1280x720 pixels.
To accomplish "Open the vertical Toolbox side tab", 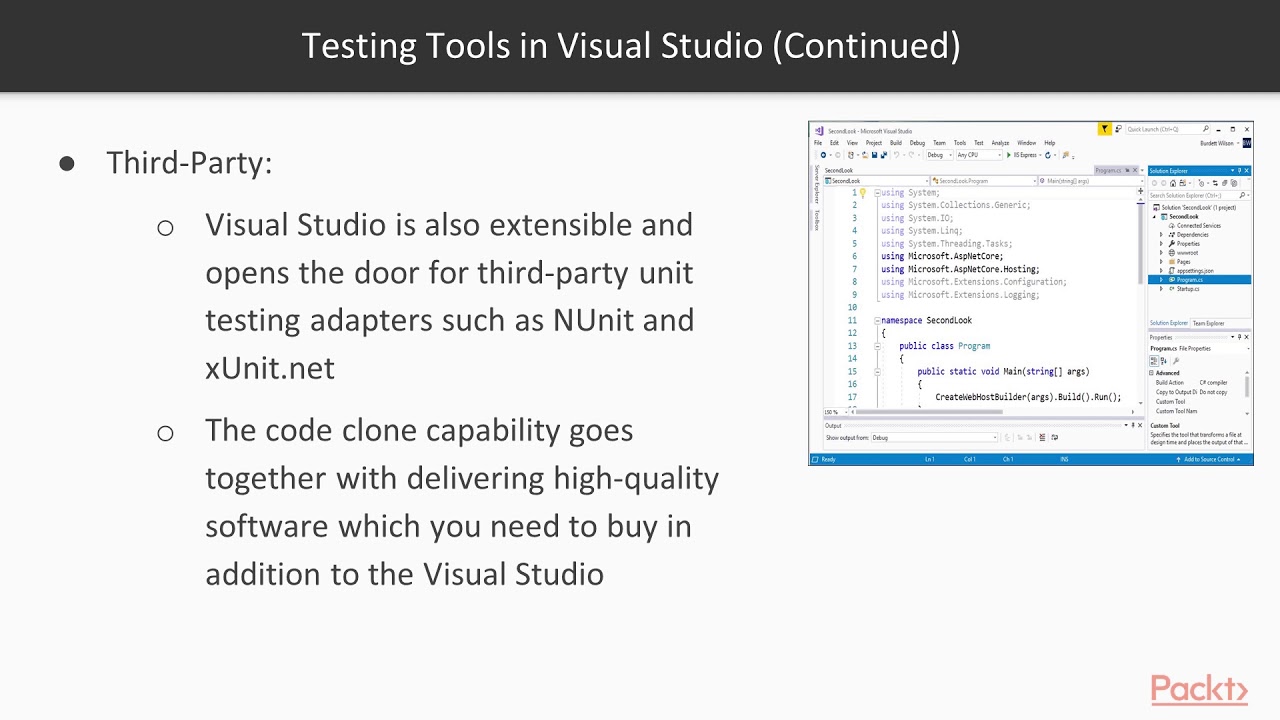I will pos(816,220).
